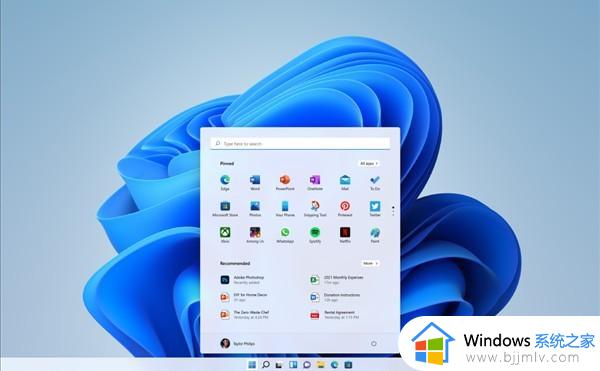
Task: Open recommended Adobe Photoshop item
Action: coord(242,280)
